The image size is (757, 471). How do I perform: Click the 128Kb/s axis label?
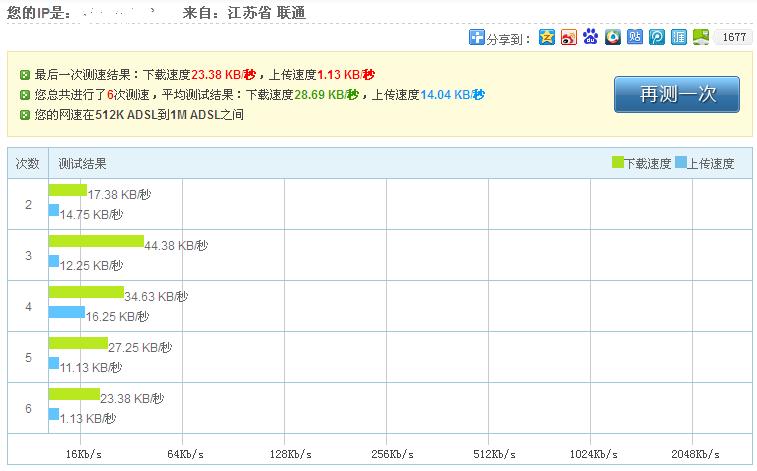[x=290, y=454]
